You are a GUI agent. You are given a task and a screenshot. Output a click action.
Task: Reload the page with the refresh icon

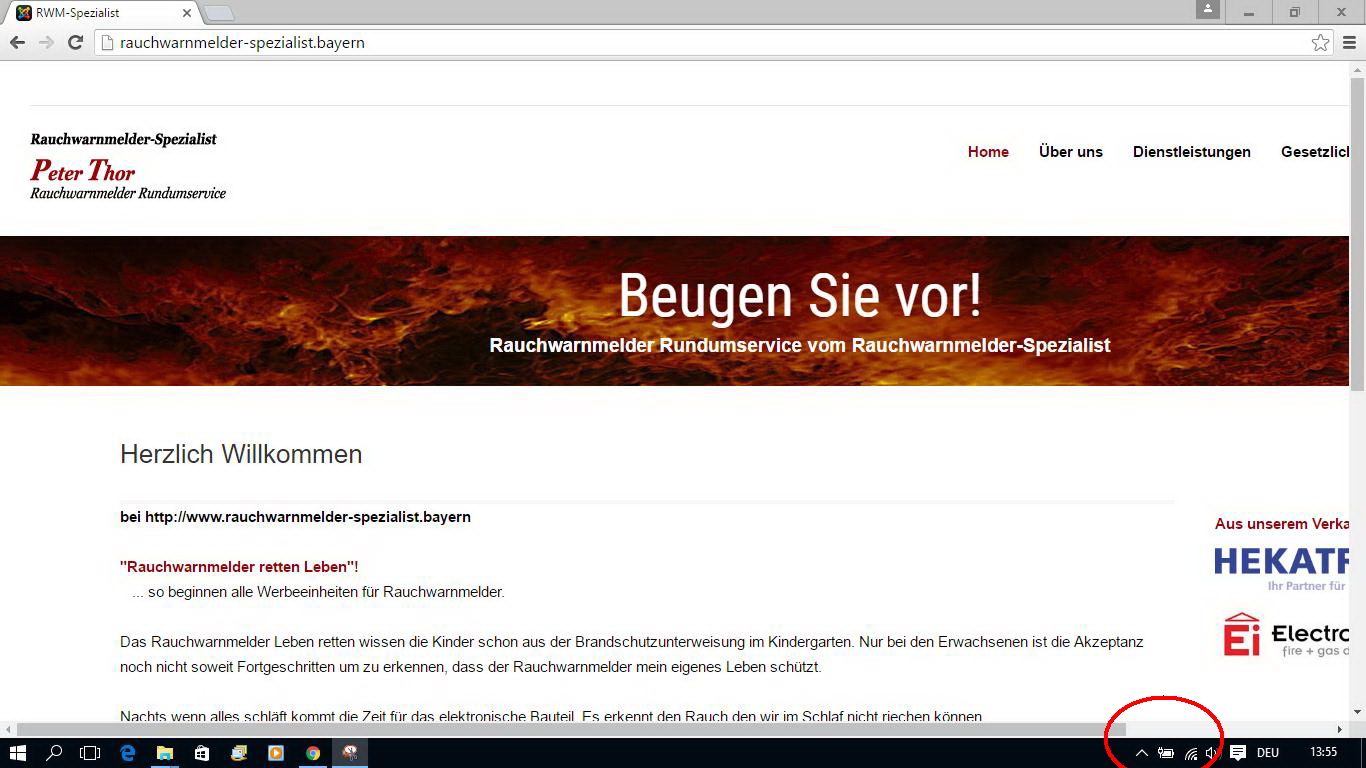[75, 42]
